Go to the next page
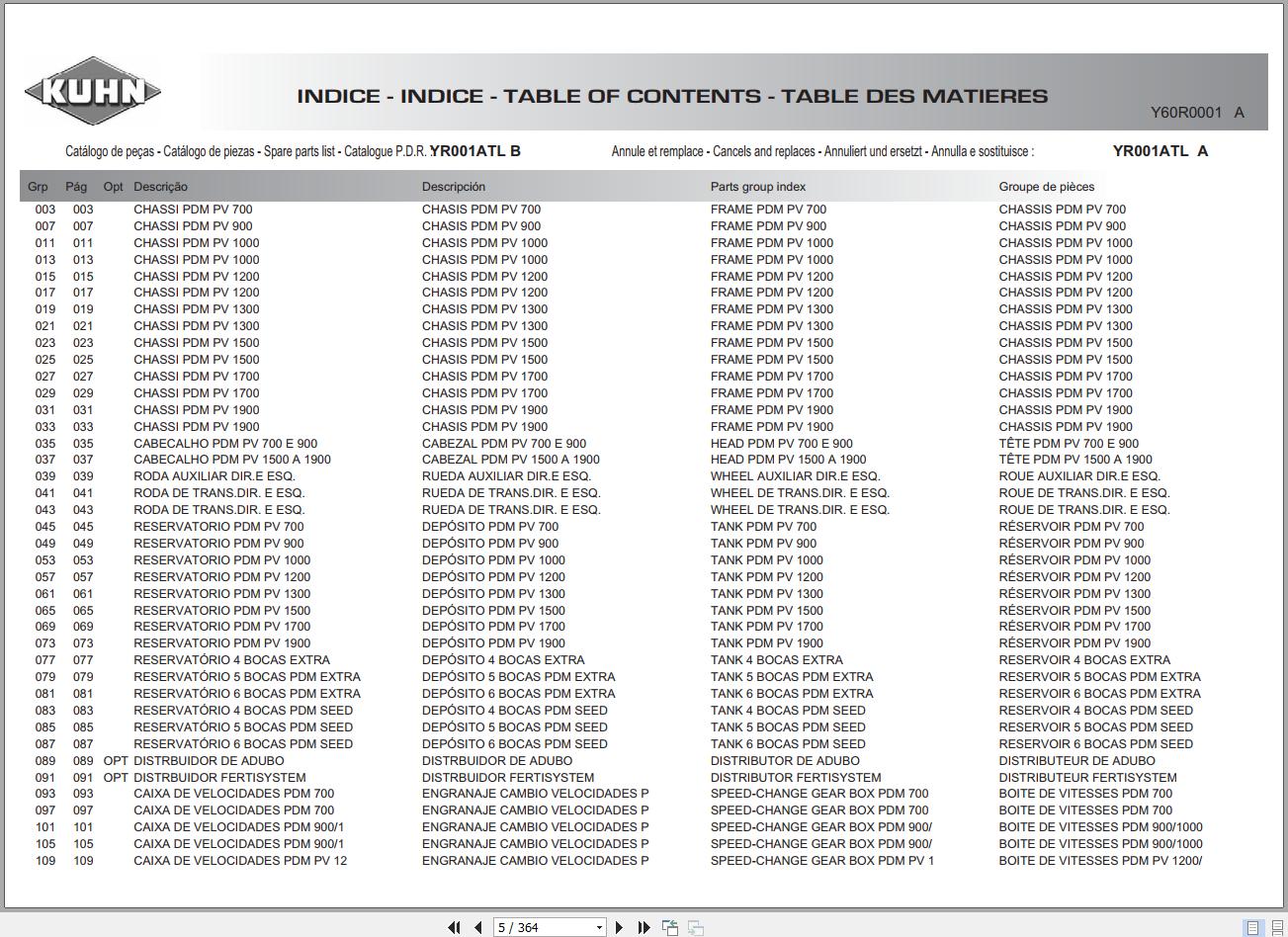This screenshot has height=937, width=1288. pos(620,927)
